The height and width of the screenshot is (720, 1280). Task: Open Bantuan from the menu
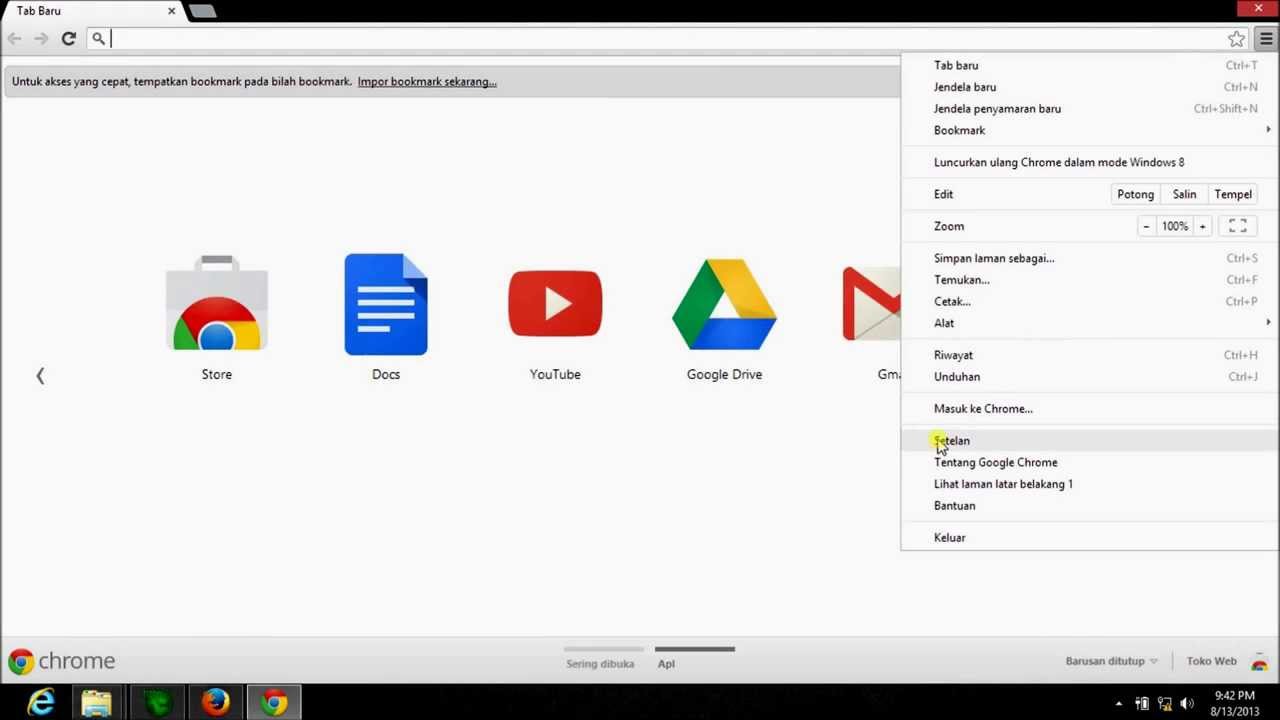[1089, 506]
